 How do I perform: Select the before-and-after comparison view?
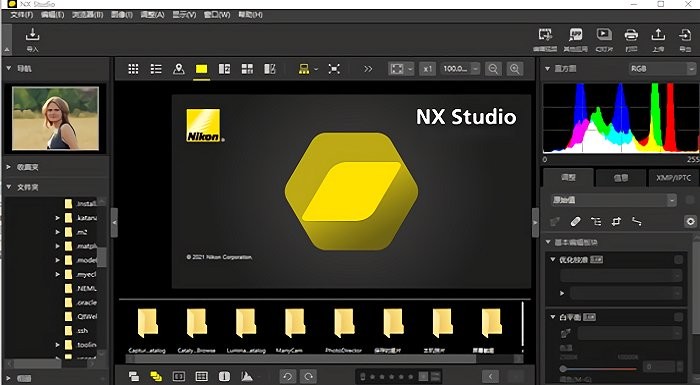pos(270,69)
